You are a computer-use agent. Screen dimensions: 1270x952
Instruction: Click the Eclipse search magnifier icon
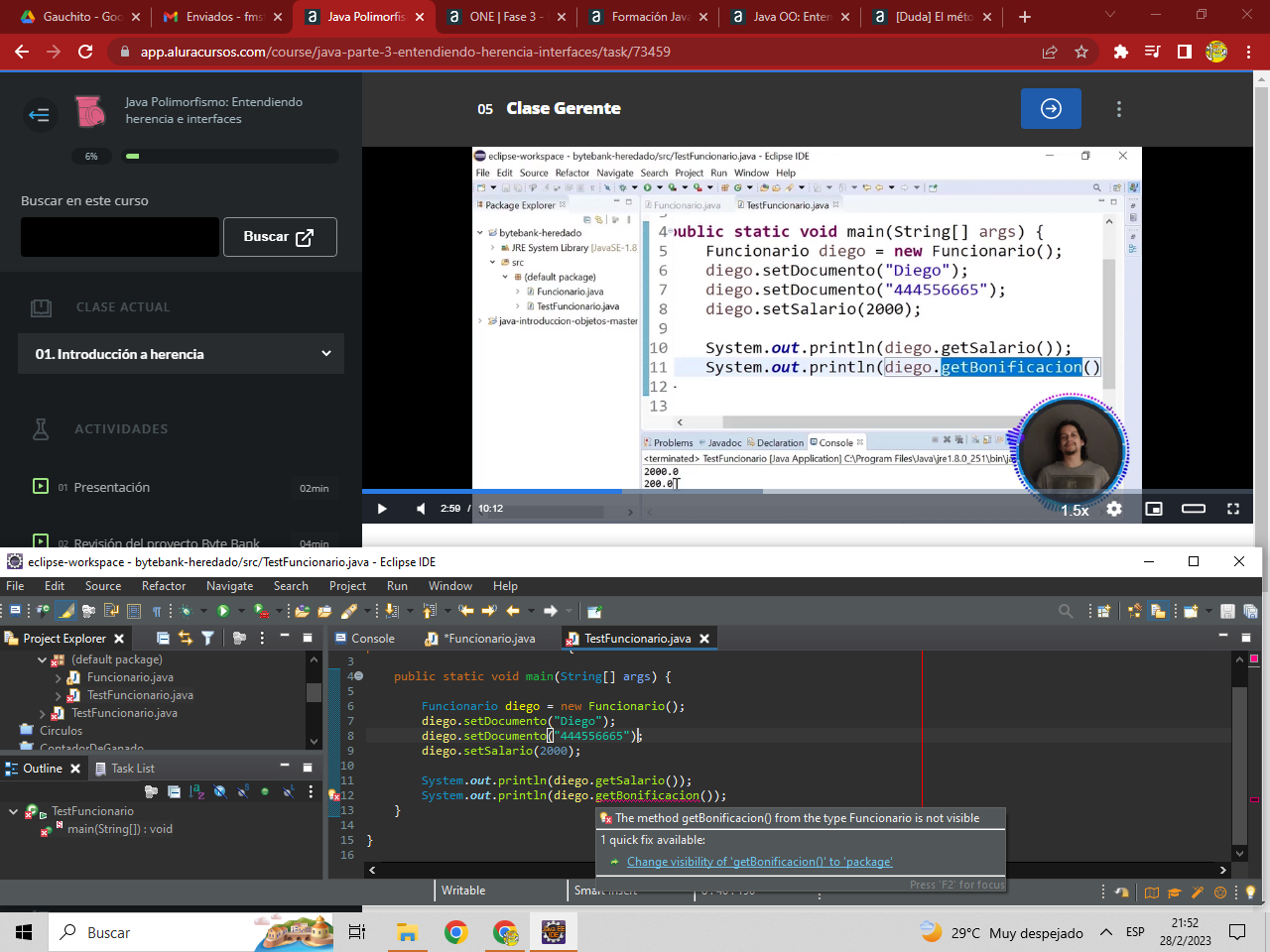pyautogui.click(x=1065, y=611)
